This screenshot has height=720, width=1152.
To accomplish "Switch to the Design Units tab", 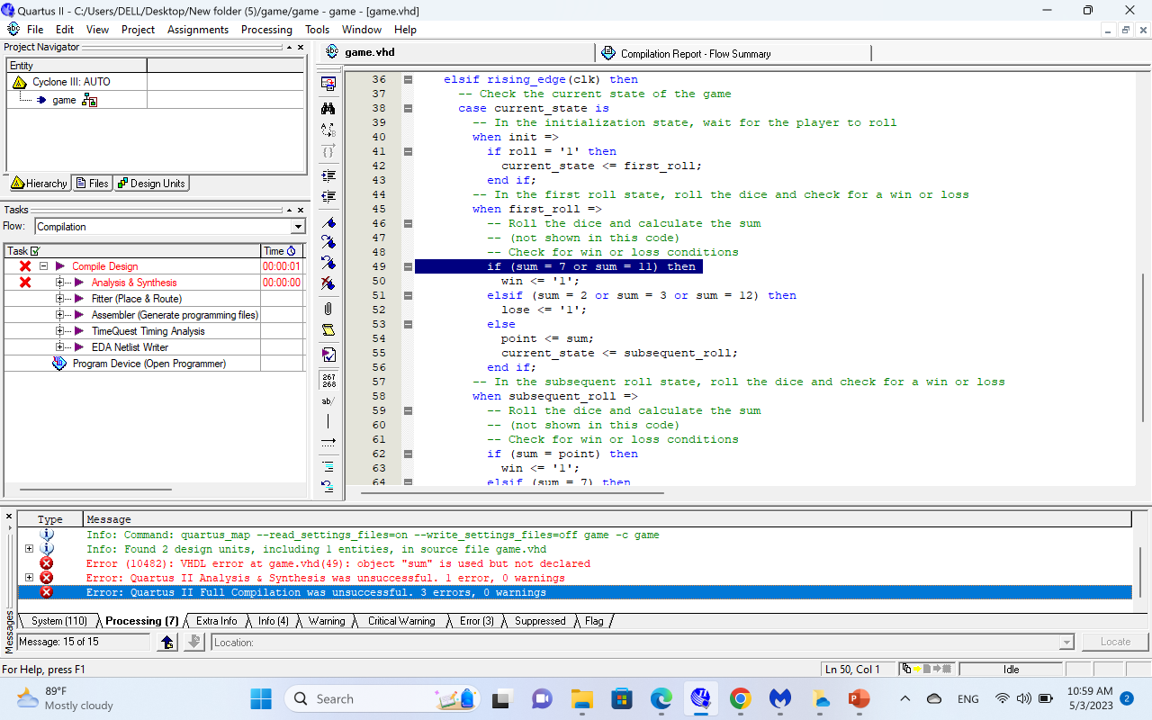I will pos(151,184).
